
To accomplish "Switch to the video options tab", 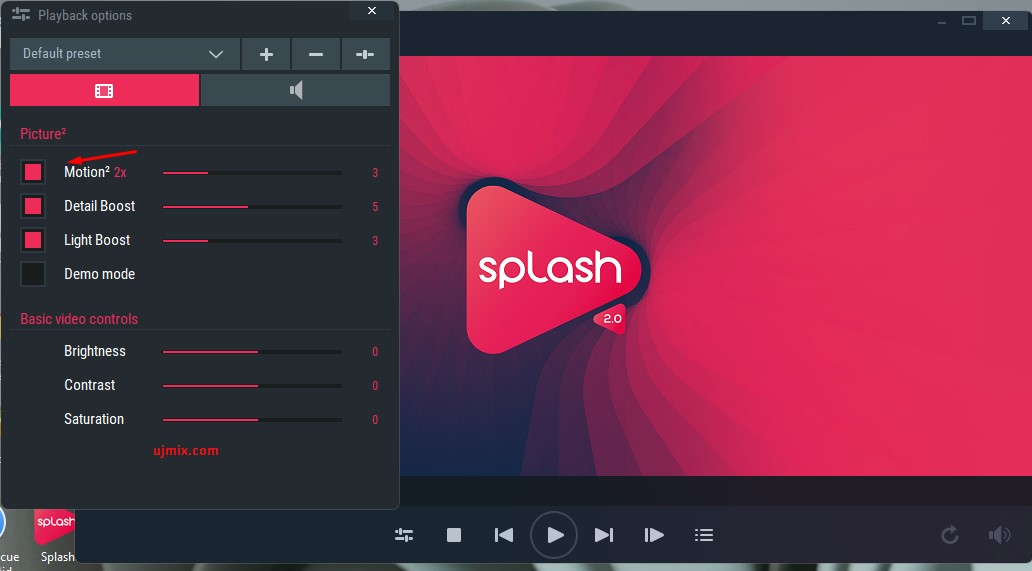I will 104,90.
